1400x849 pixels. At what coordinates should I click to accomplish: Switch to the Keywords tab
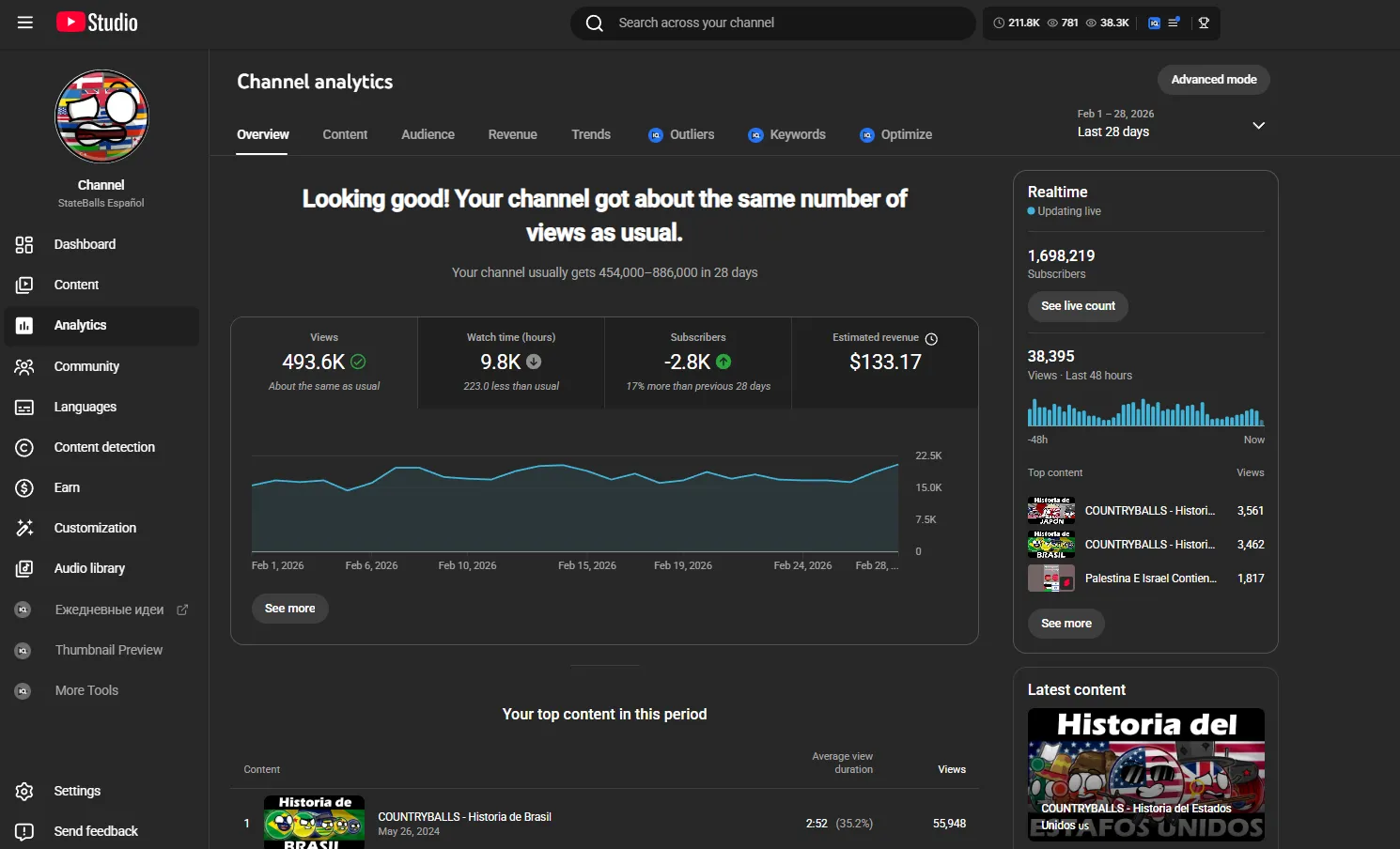[786, 134]
